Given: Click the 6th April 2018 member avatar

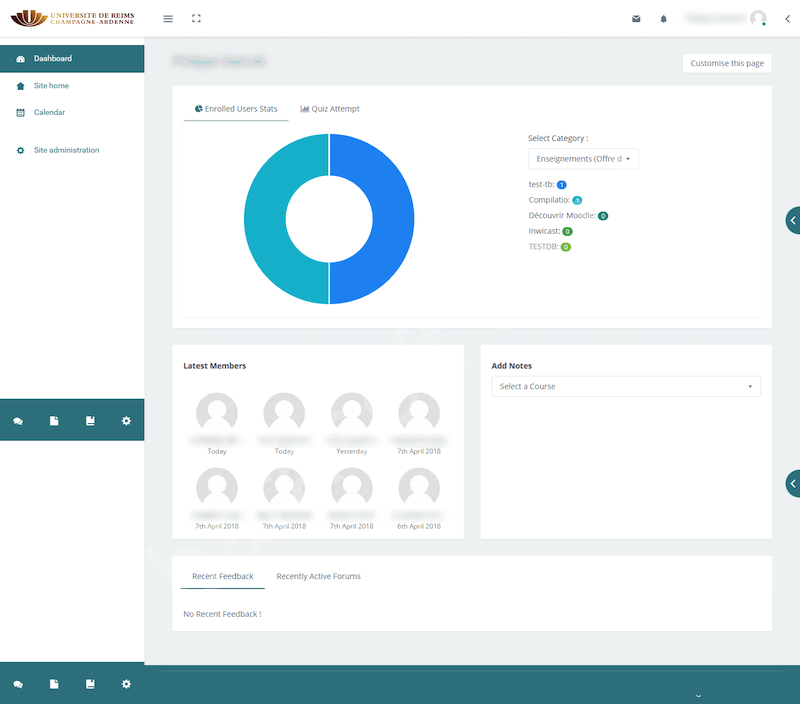Looking at the screenshot, I should click(x=419, y=488).
